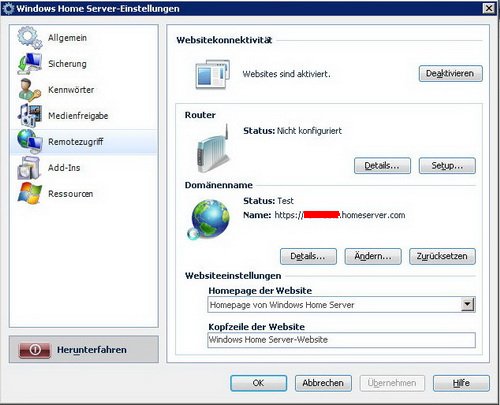
Task: Go to the Medienfreigabe tab
Action: point(84,116)
